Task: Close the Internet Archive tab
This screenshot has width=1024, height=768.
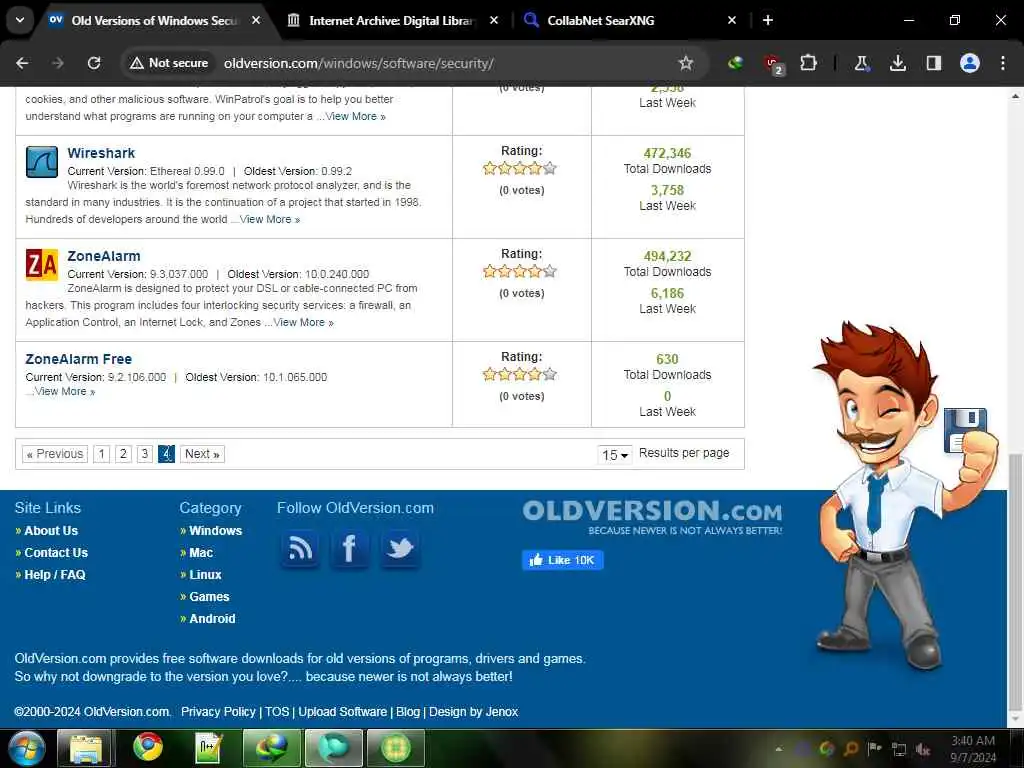Action: 494,20
